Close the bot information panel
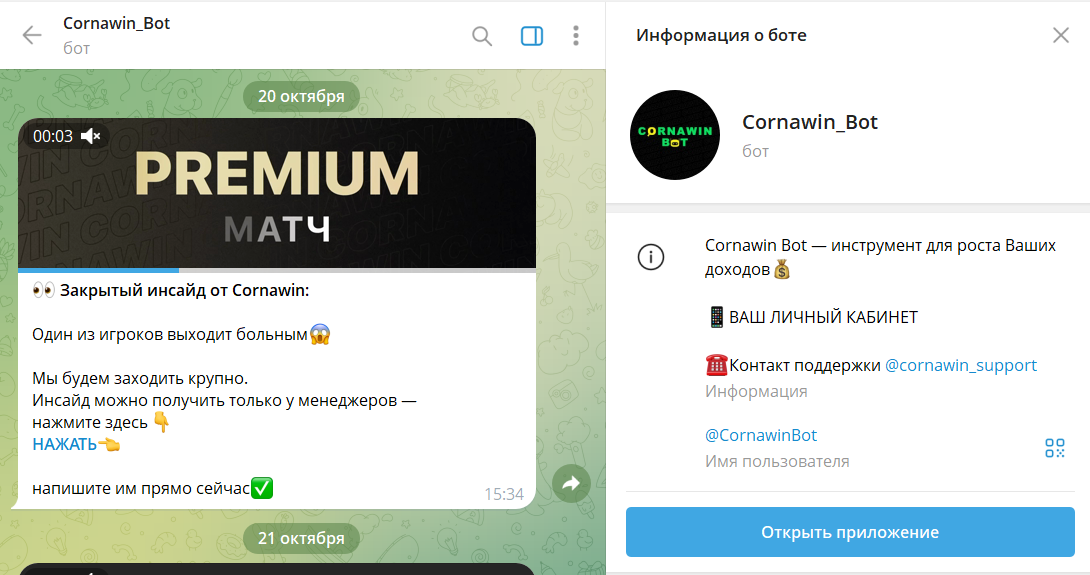This screenshot has width=1090, height=575. [1061, 35]
